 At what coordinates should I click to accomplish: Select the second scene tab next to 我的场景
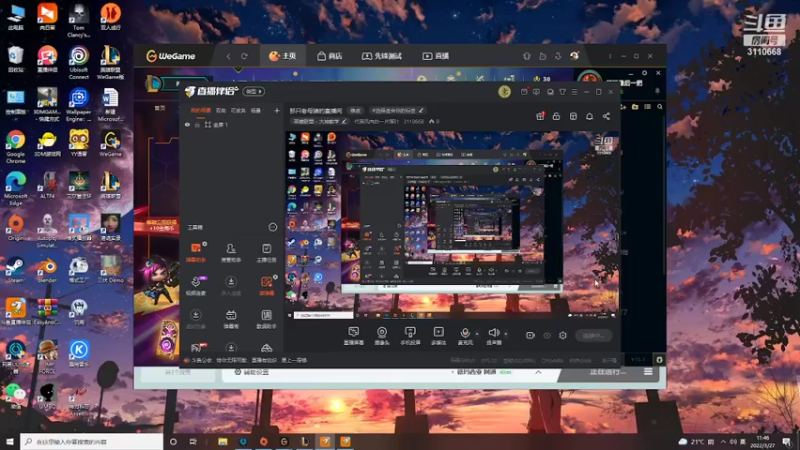tap(220, 110)
